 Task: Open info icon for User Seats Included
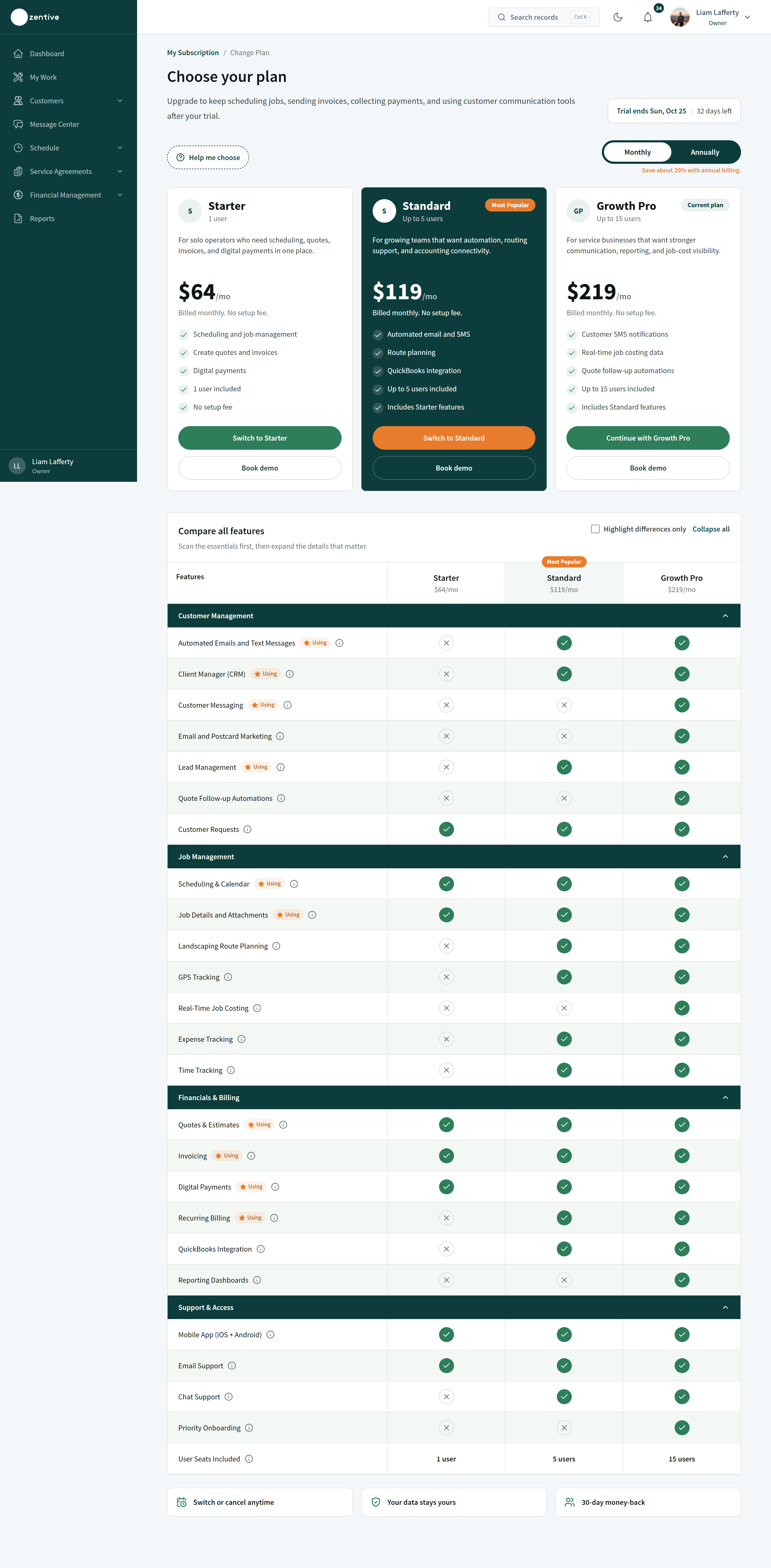click(x=249, y=1459)
